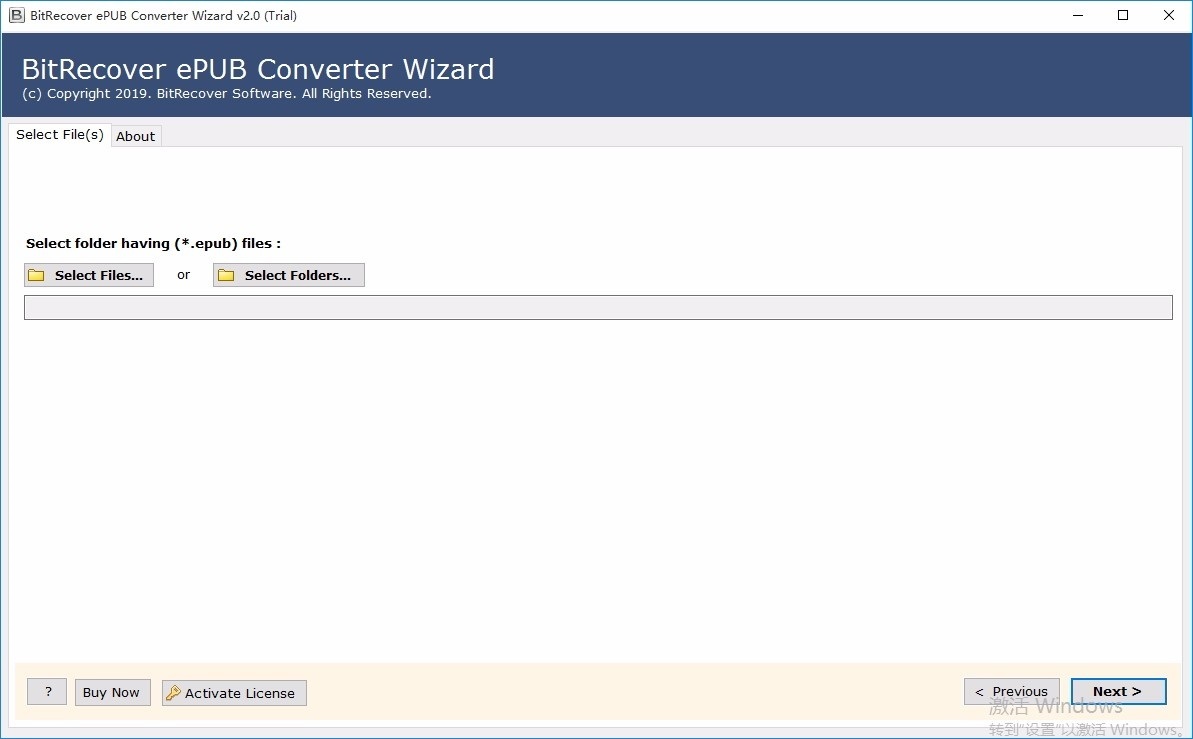Click the 'Select folder having (*.epub) files :' label
Viewport: 1193px width, 739px height.
[154, 244]
